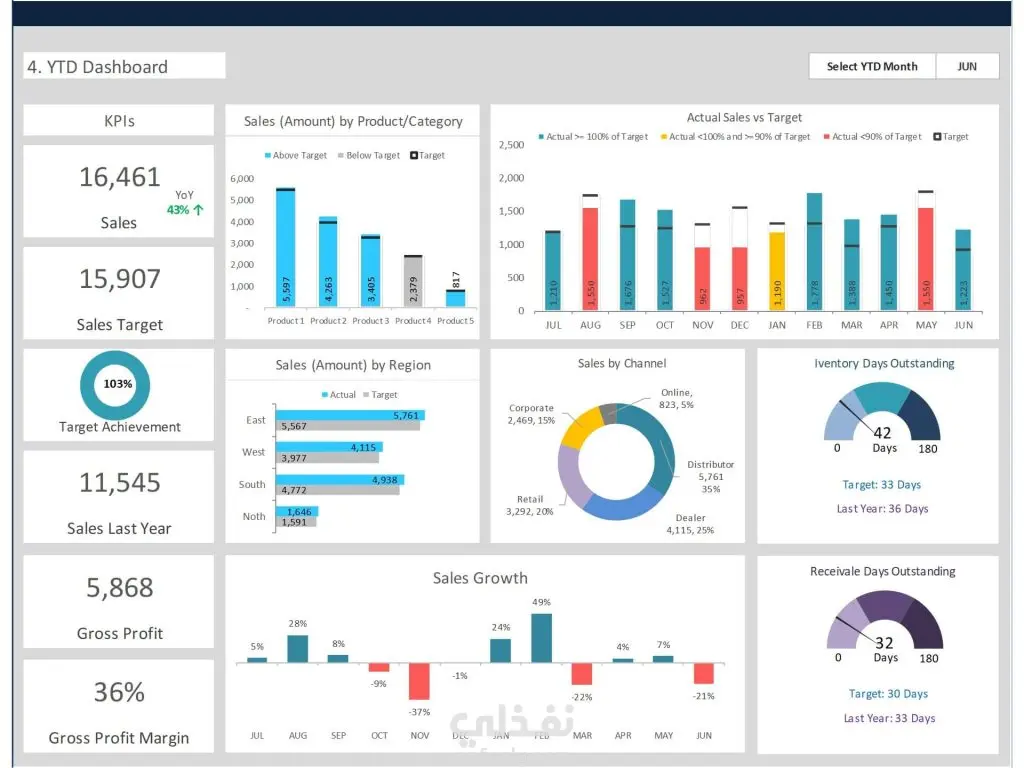Select the teal FEB bar 1,778
Image resolution: width=1024 pixels, height=768 pixels.
[x=814, y=251]
